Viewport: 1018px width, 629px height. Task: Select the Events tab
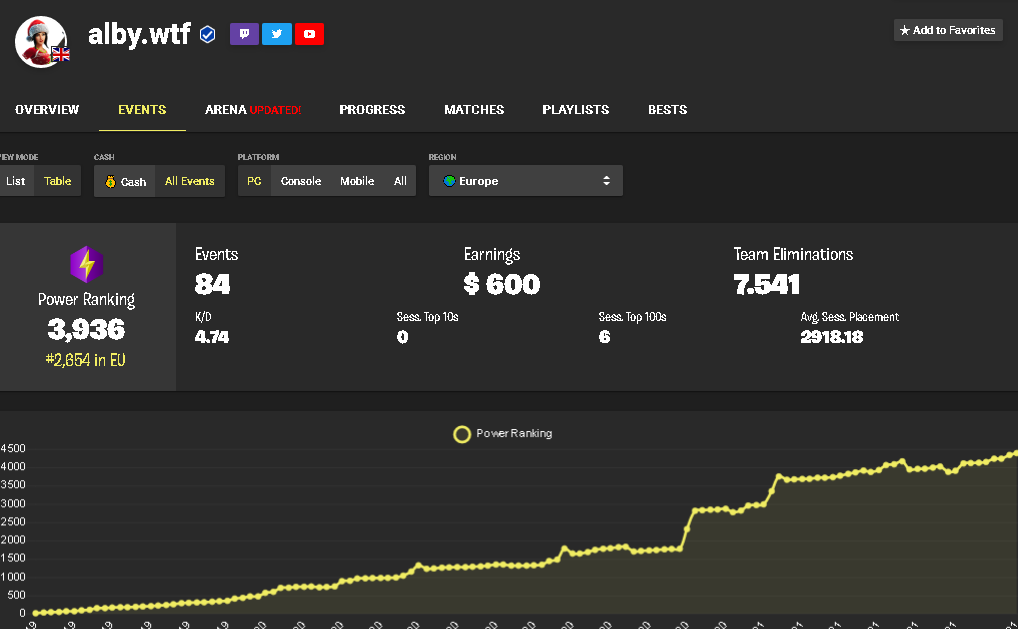pyautogui.click(x=142, y=110)
